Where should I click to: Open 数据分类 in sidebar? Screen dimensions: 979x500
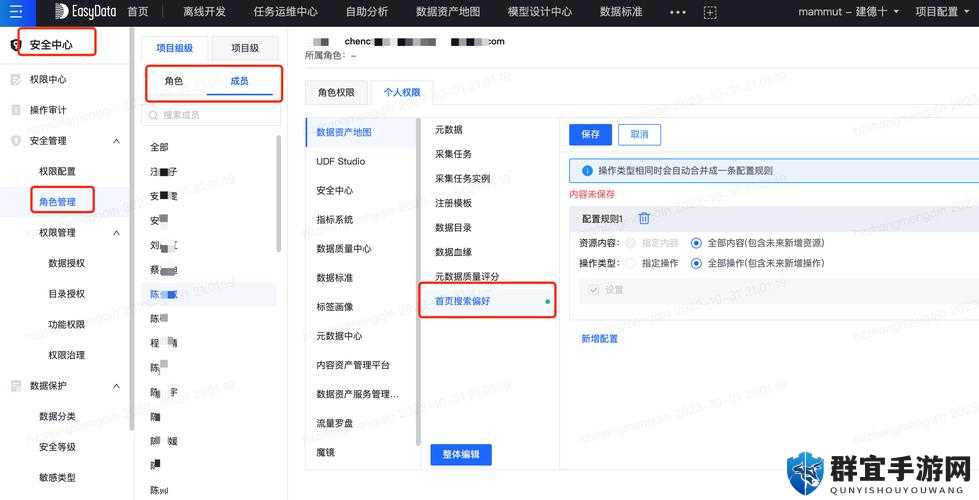pos(57,416)
